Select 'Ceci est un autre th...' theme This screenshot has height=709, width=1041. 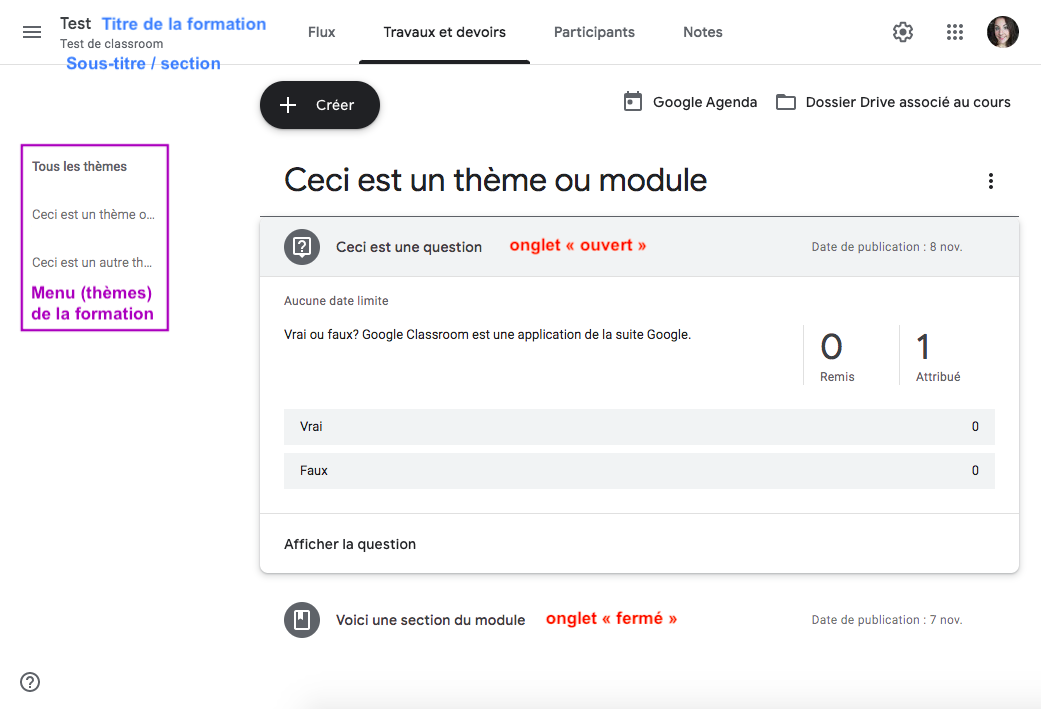(x=92, y=262)
